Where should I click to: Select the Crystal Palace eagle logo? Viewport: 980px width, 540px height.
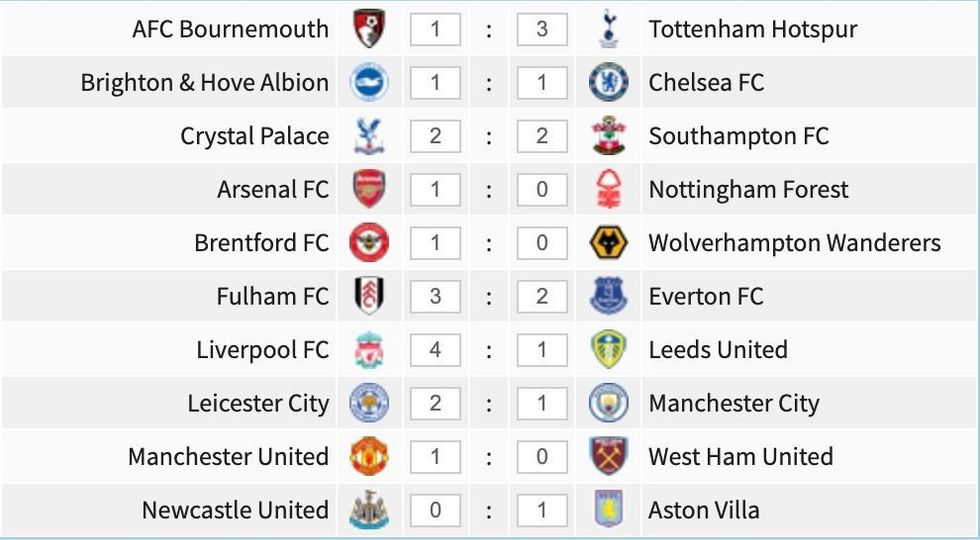pyautogui.click(x=370, y=136)
